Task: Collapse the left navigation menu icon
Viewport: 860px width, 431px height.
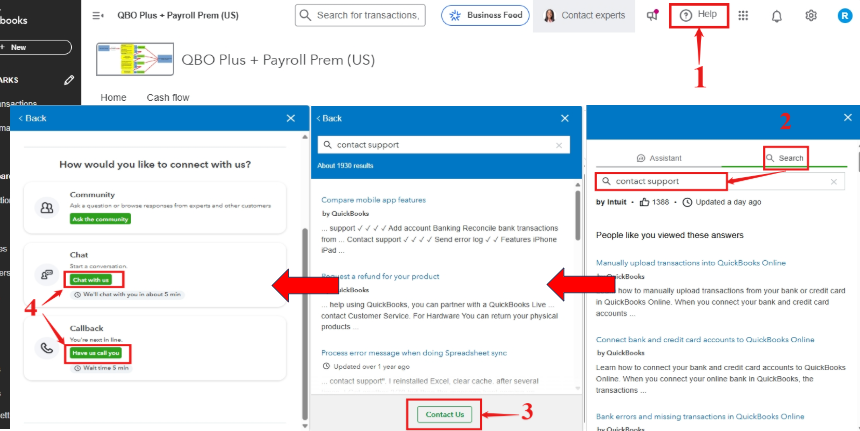Action: pyautogui.click(x=98, y=16)
